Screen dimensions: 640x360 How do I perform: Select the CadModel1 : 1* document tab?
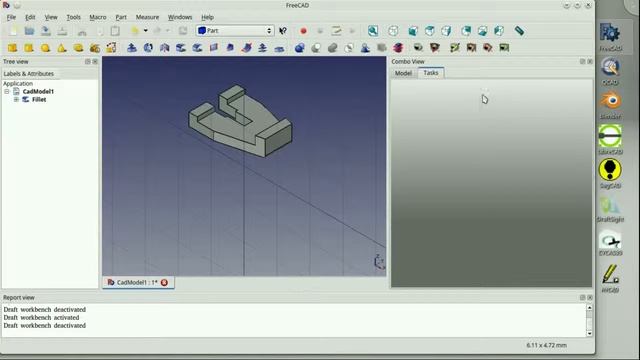(137, 282)
